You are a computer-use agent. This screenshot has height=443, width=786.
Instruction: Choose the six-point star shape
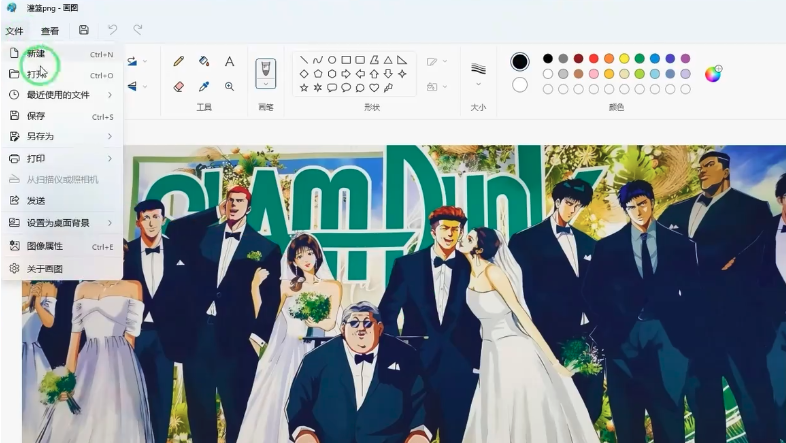[318, 88]
